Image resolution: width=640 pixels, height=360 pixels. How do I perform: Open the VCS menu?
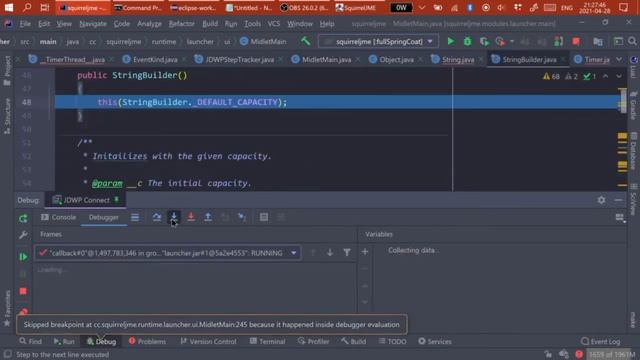[273, 24]
